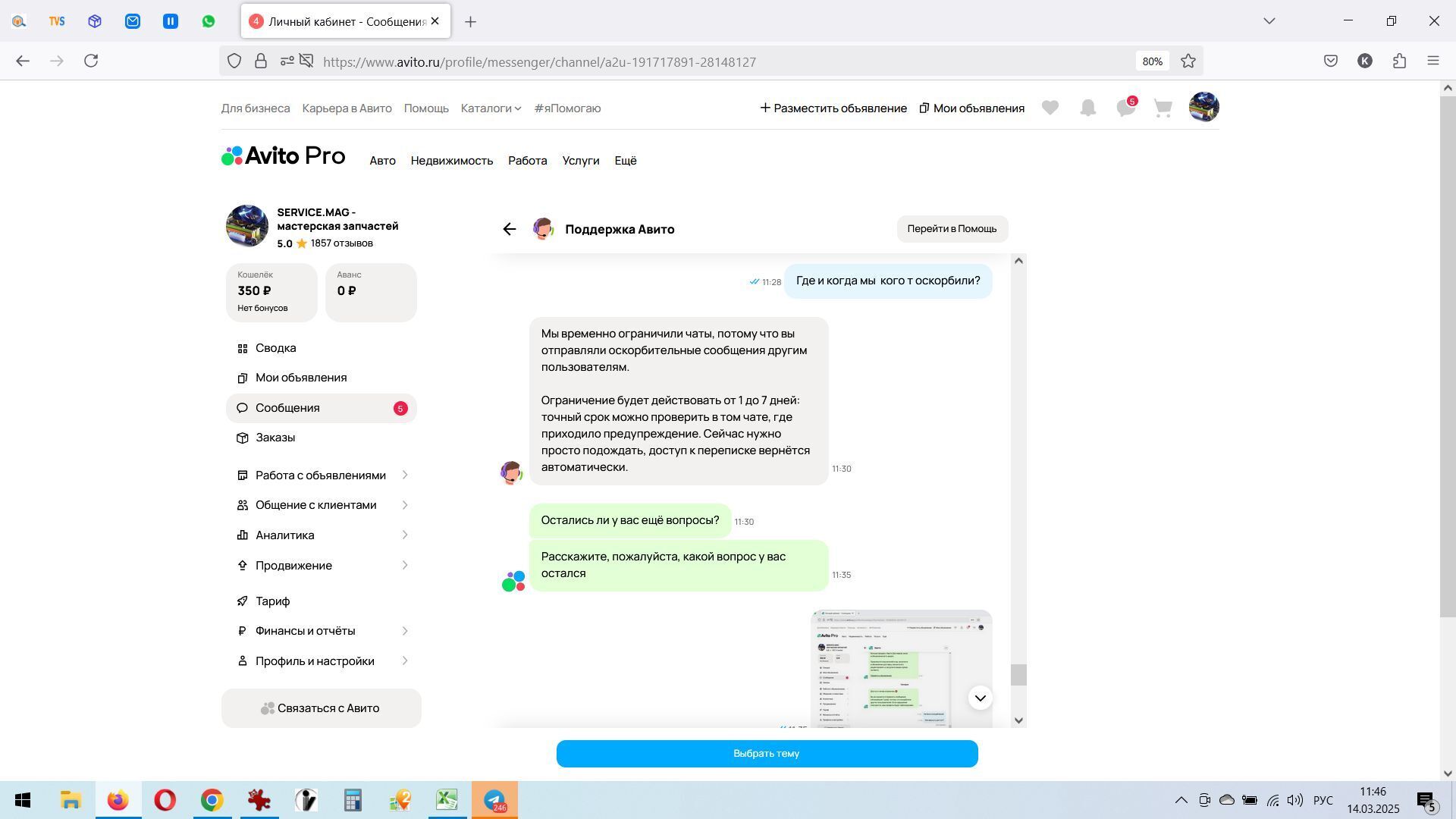Click Разместить объявление link
Image resolution: width=1456 pixels, height=819 pixels.
pyautogui.click(x=833, y=108)
